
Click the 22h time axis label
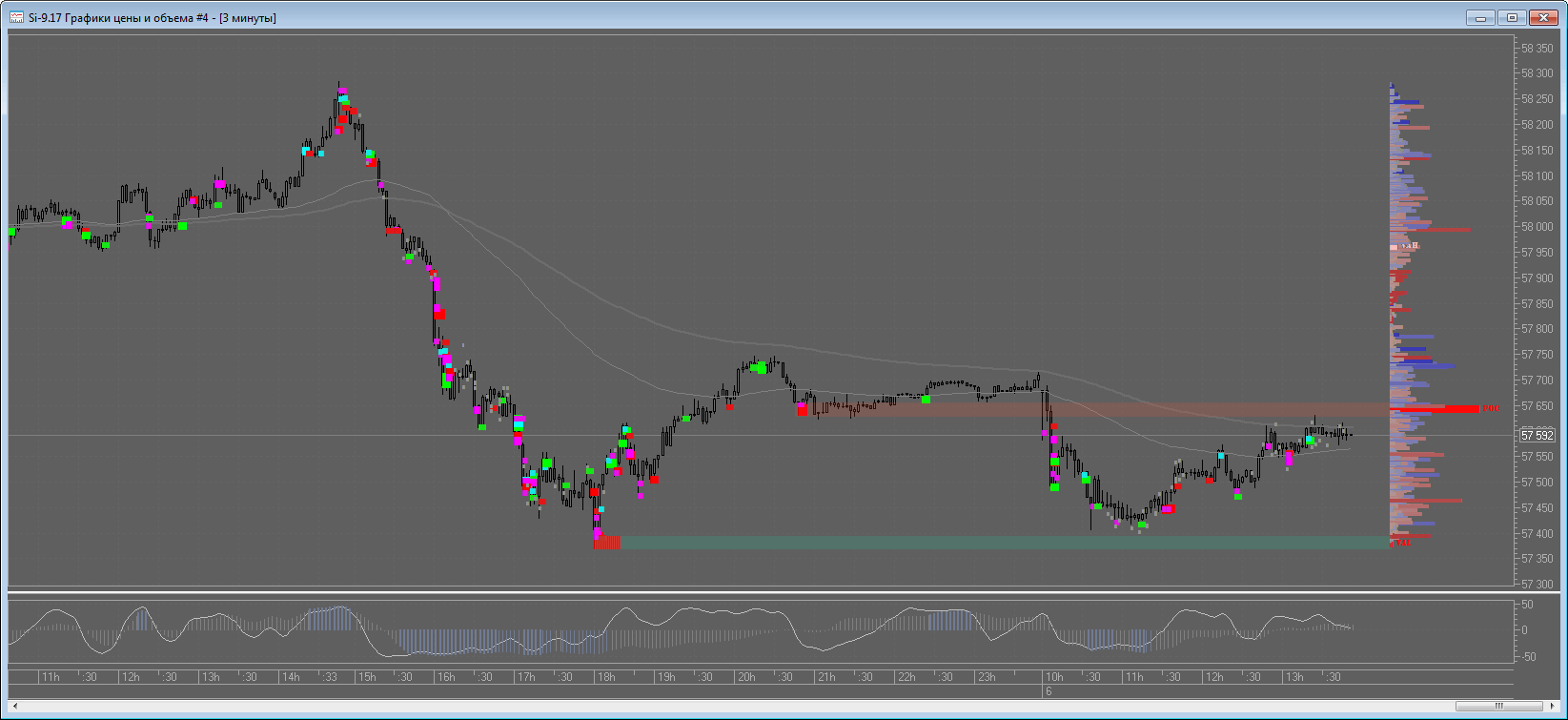pyautogui.click(x=905, y=677)
